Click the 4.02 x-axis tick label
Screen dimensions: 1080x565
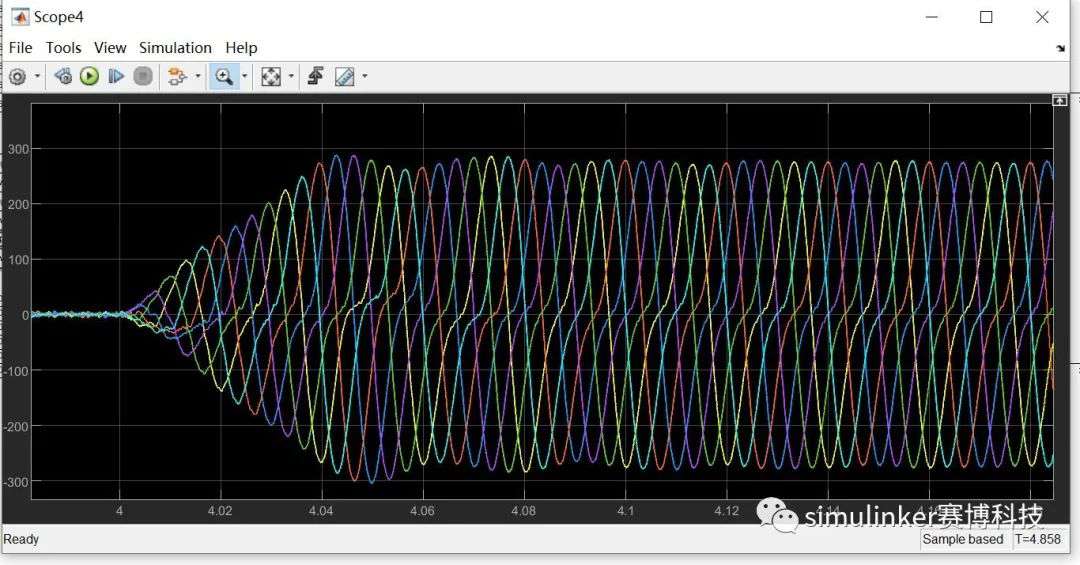point(220,511)
